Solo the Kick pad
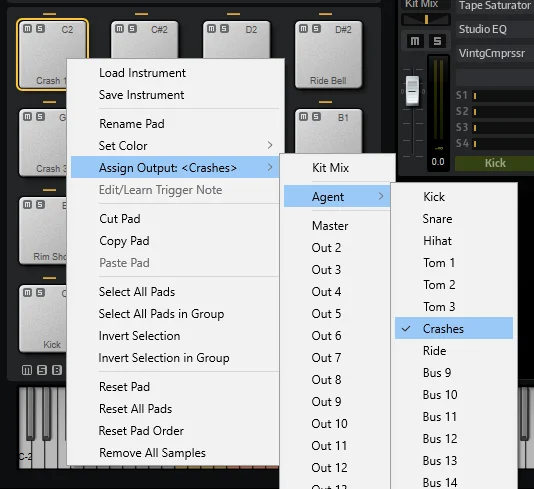Image resolution: width=534 pixels, height=489 pixels. coord(41,293)
